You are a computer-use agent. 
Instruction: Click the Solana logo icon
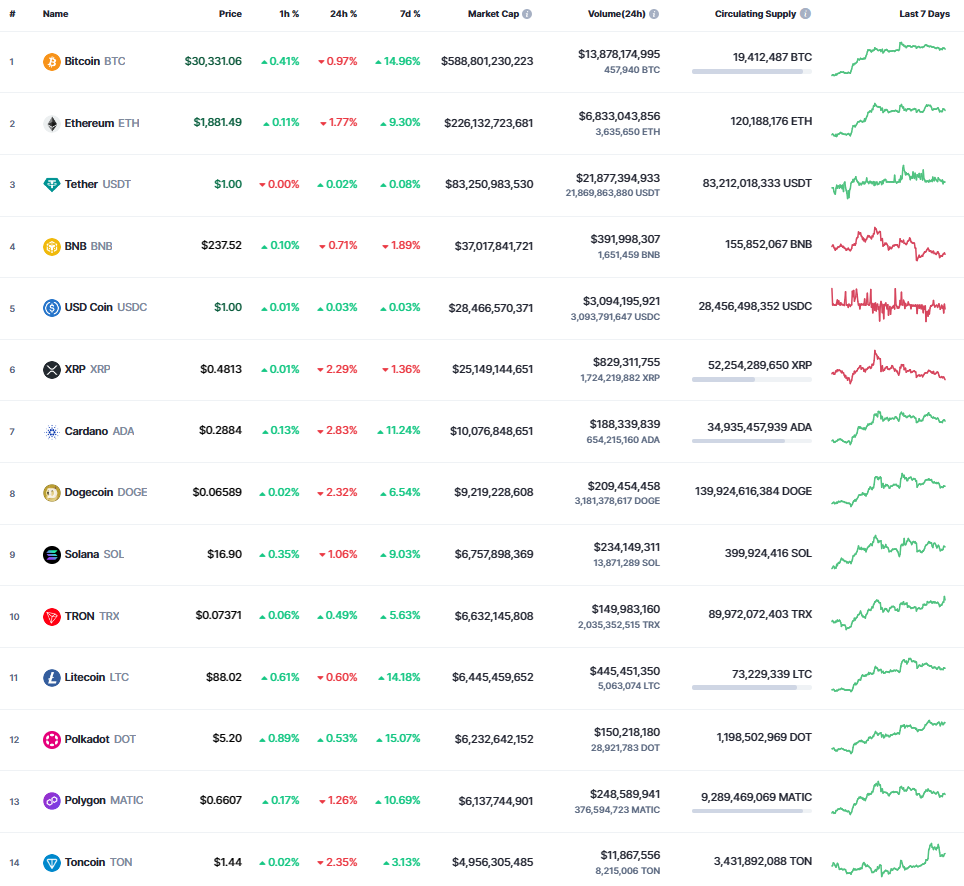click(x=52, y=555)
